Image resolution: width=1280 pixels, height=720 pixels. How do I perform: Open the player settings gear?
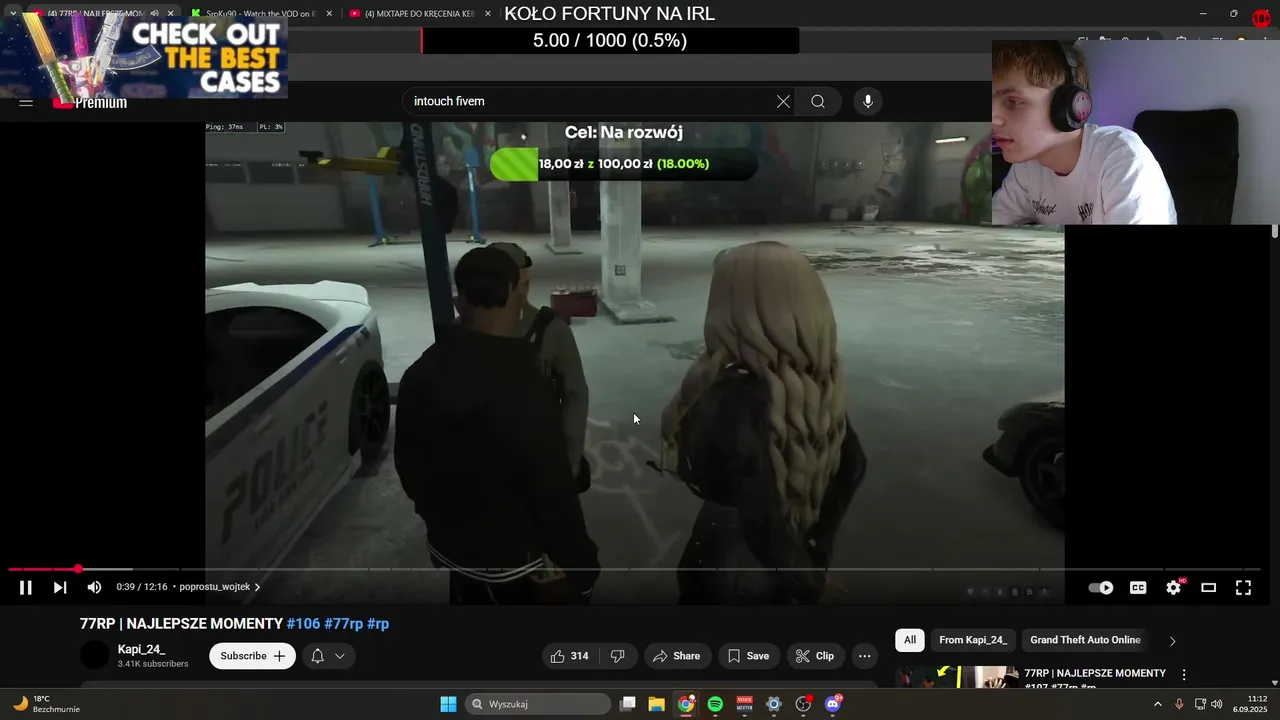pos(1174,588)
